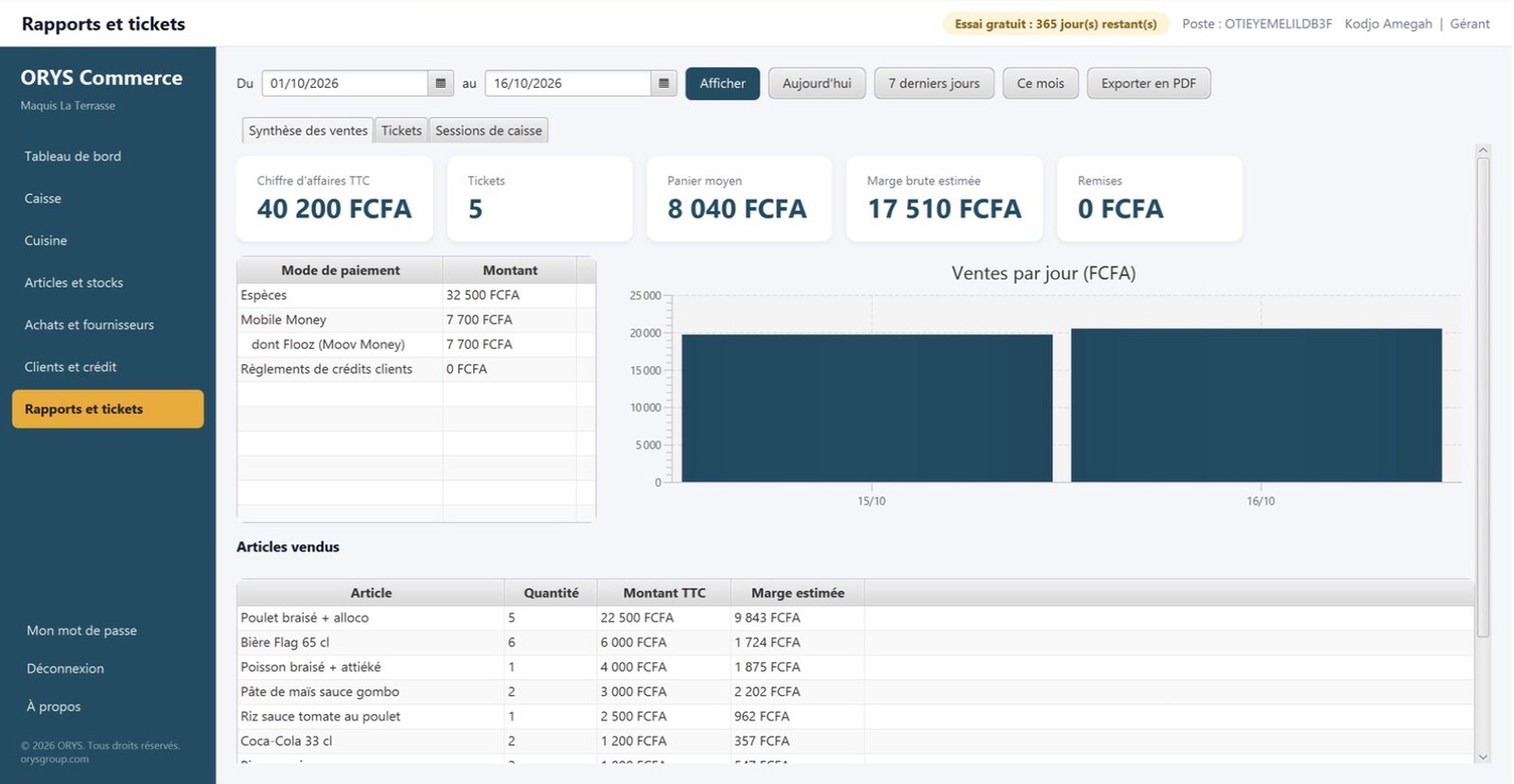
Task: Sort articles by Montant TTC header
Action: pyautogui.click(x=664, y=593)
